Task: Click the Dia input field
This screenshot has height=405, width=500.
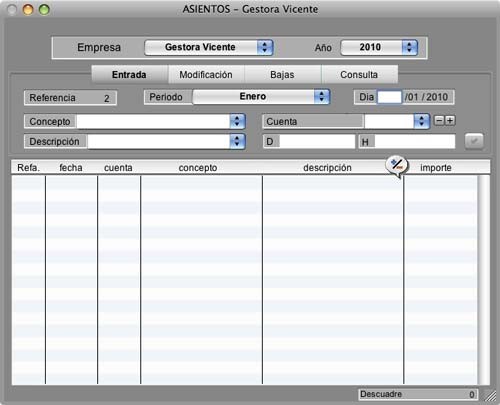Action: [389, 97]
